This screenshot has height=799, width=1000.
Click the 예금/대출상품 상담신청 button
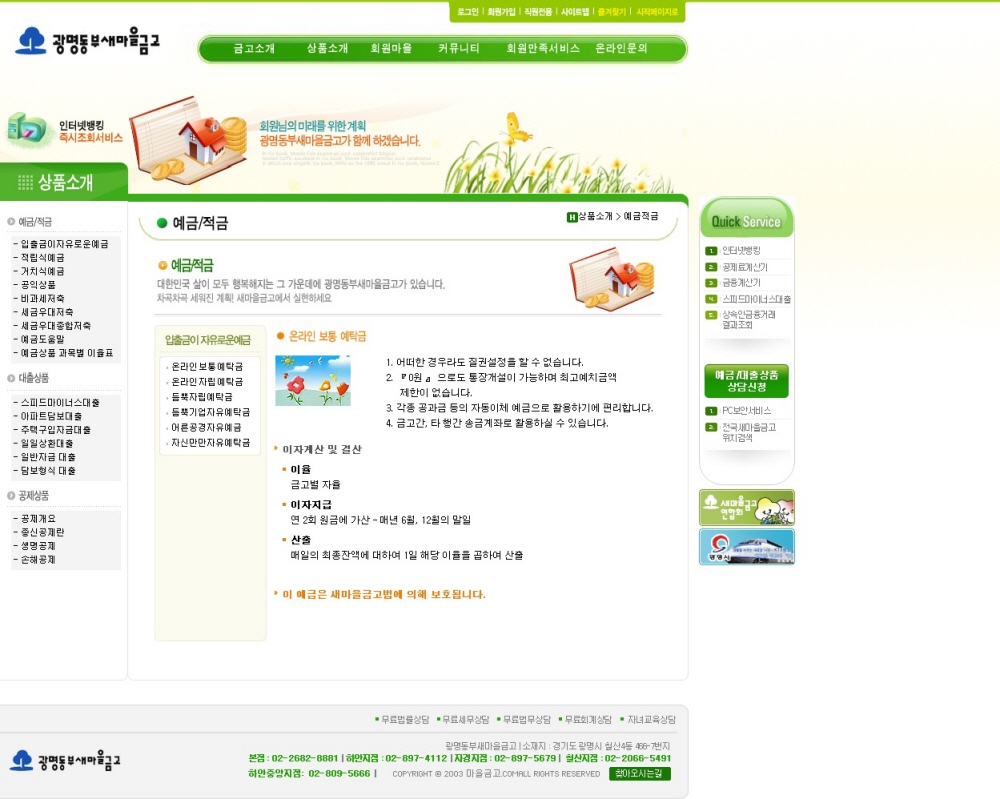tap(746, 381)
